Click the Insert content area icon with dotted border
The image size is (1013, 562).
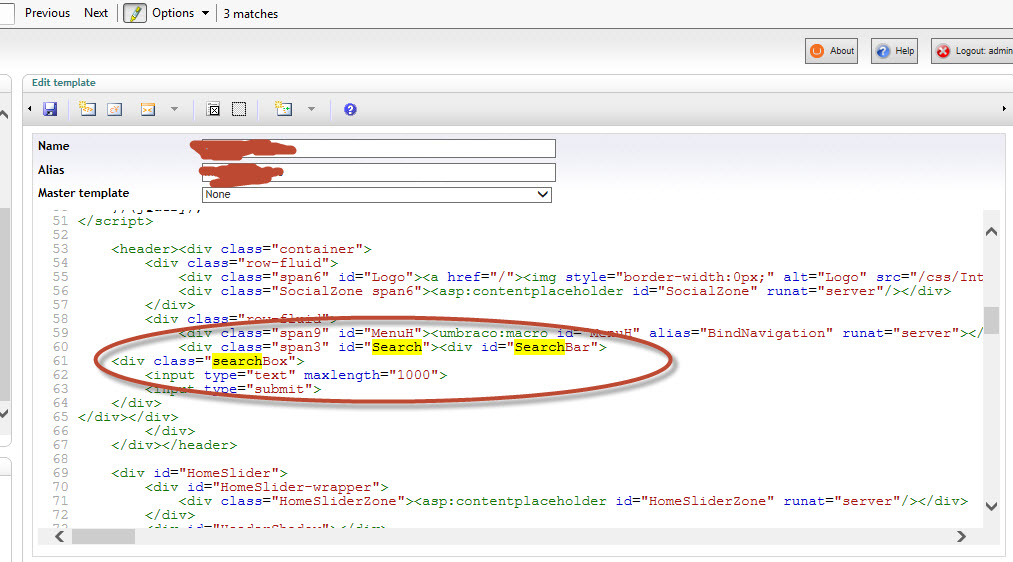[x=239, y=109]
